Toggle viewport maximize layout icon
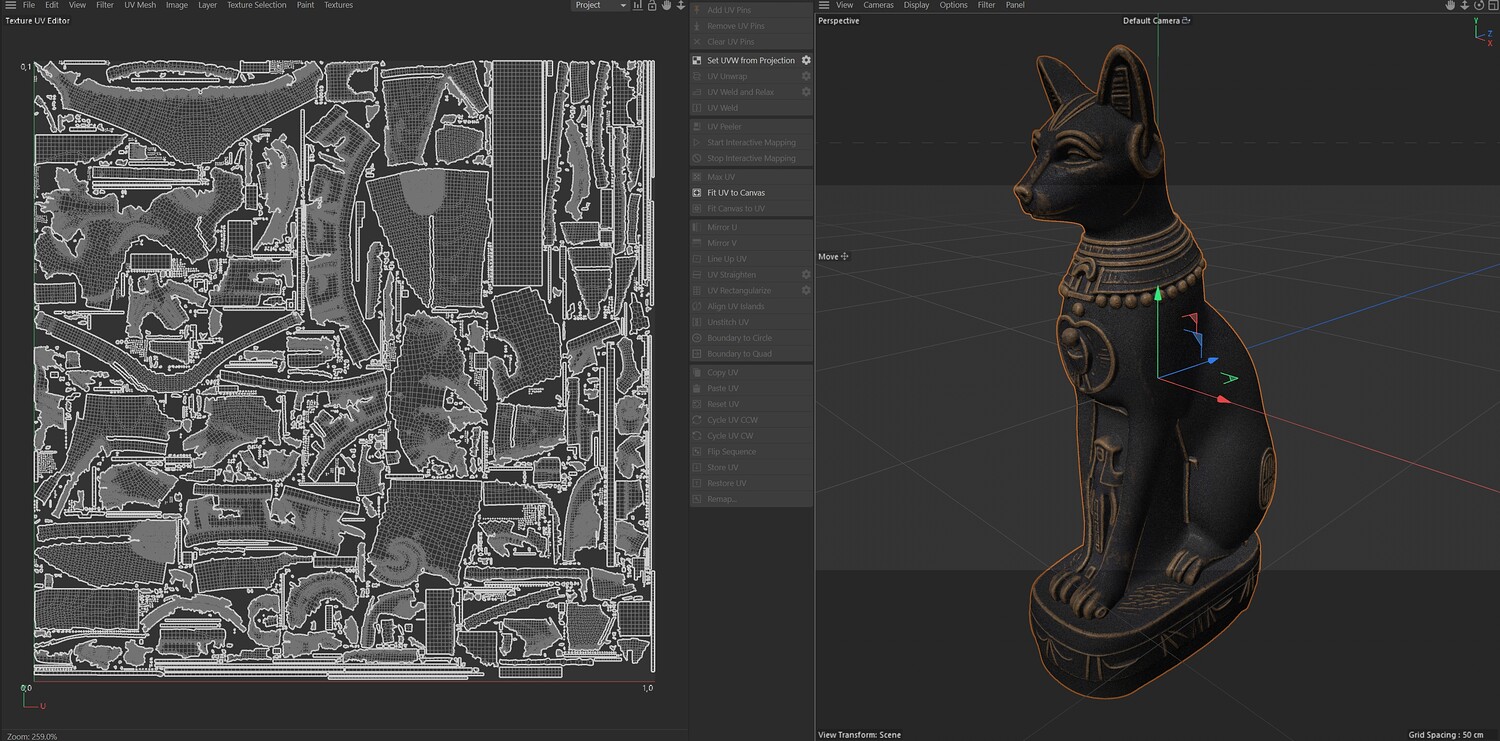 [x=1492, y=5]
